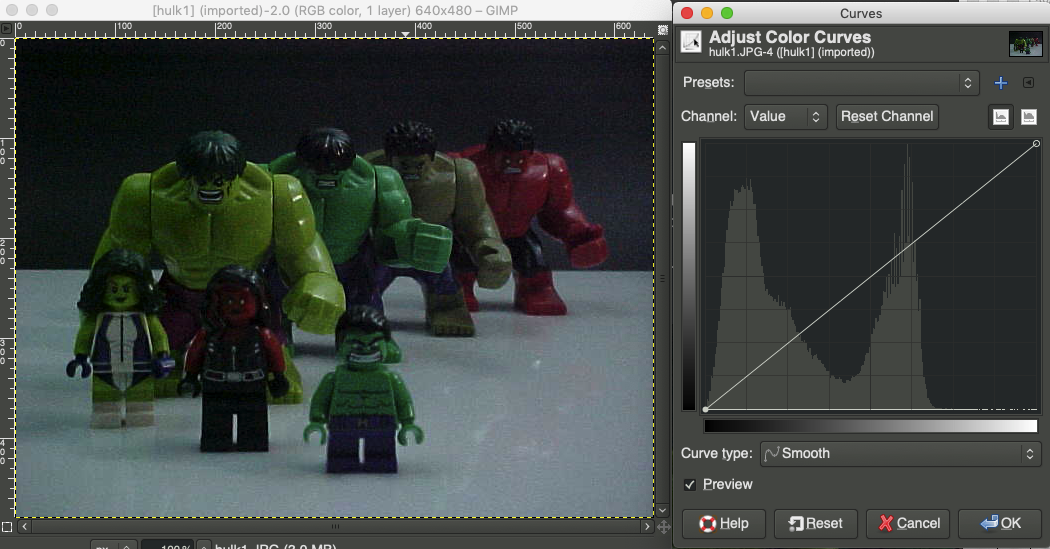Click the horizontal scrollbar left arrow
This screenshot has height=549, width=1050.
pyautogui.click(x=24, y=526)
